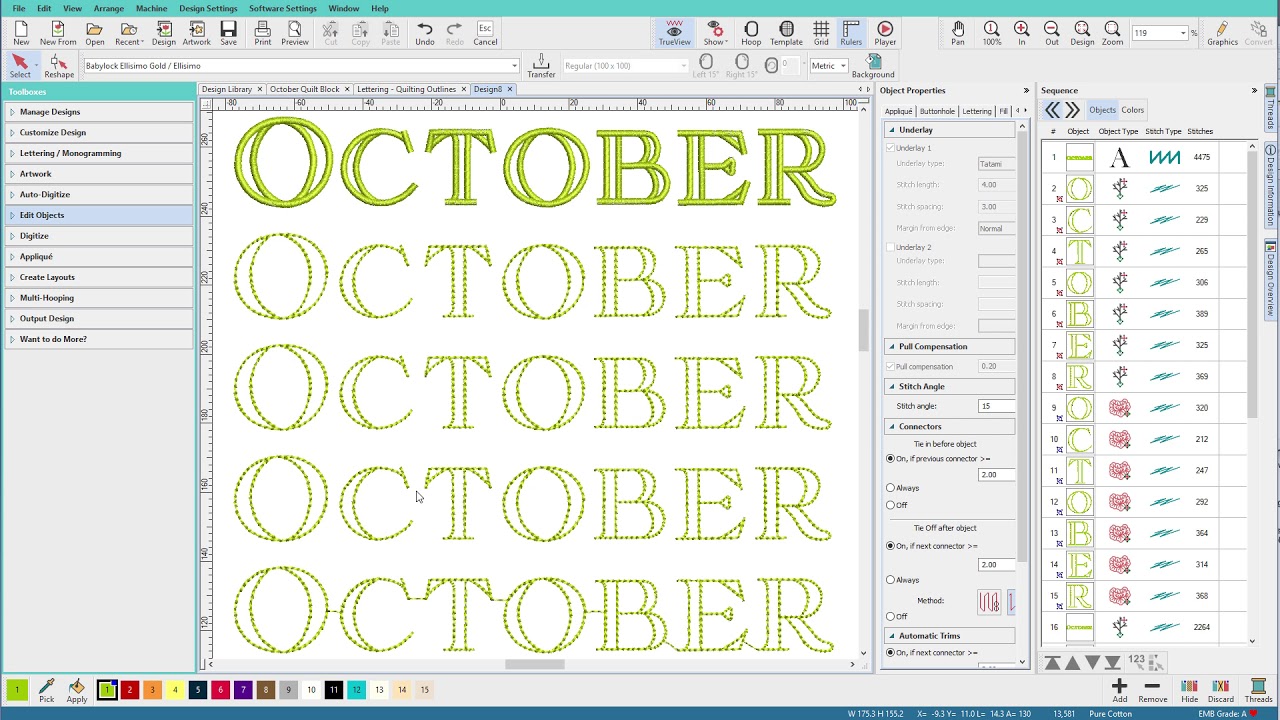
Task: Expand the Lettering / Monogramming toolbox
Action: (98, 153)
